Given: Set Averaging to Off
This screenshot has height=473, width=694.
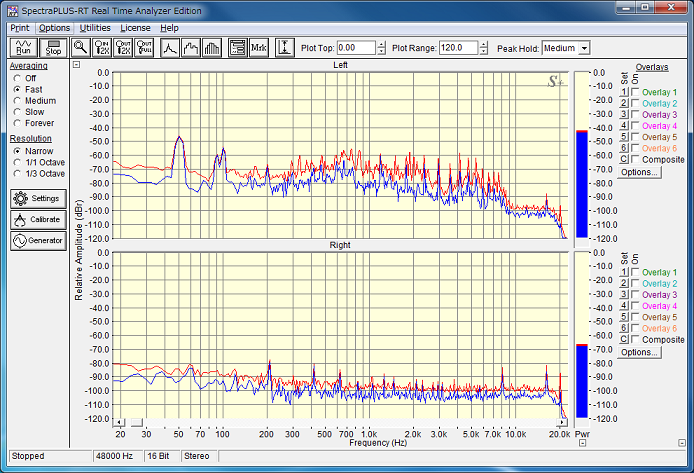Looking at the screenshot, I should [x=17, y=78].
